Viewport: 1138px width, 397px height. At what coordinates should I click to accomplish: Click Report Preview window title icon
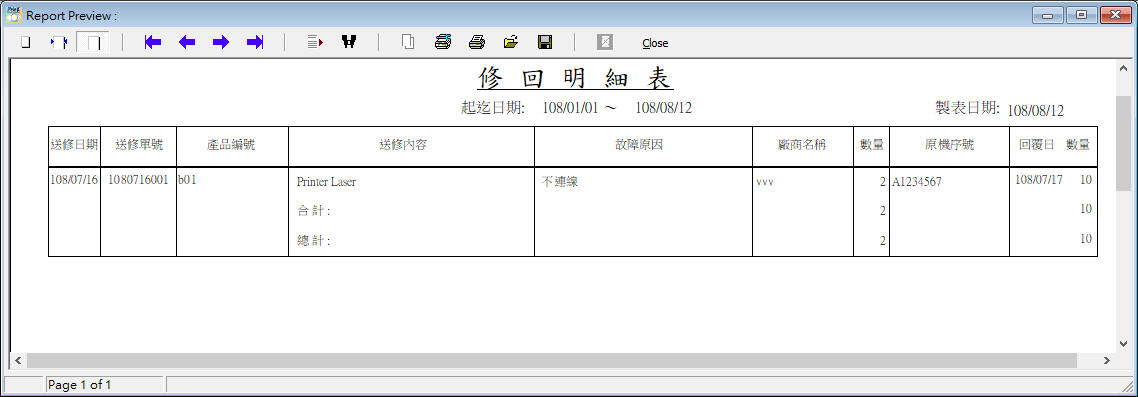point(14,15)
